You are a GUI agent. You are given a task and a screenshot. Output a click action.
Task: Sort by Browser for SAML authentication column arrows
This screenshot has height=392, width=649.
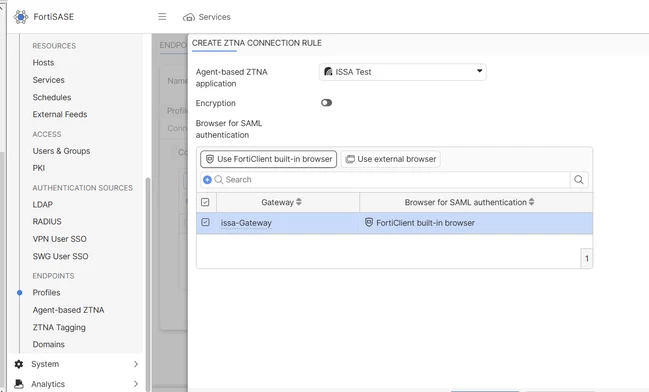pos(531,202)
